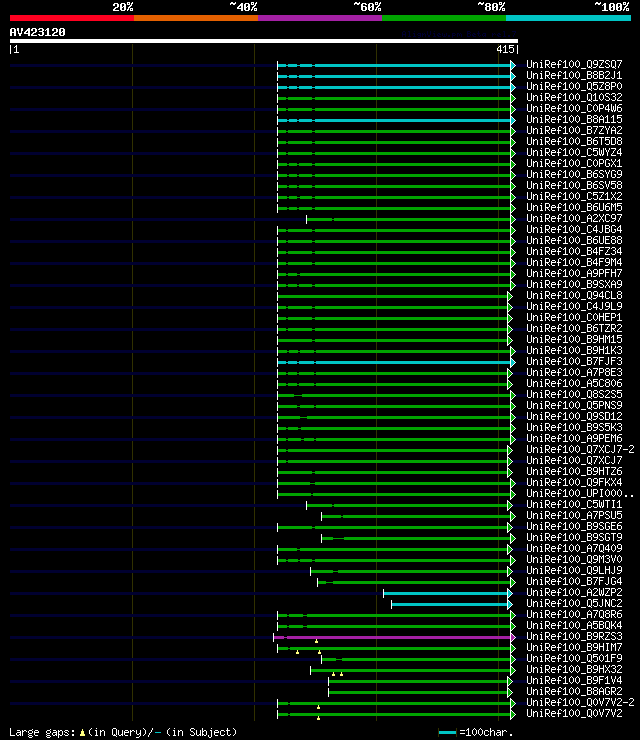
Task: Click the purple alignment bar for B9RZS3
Action: click(394, 638)
